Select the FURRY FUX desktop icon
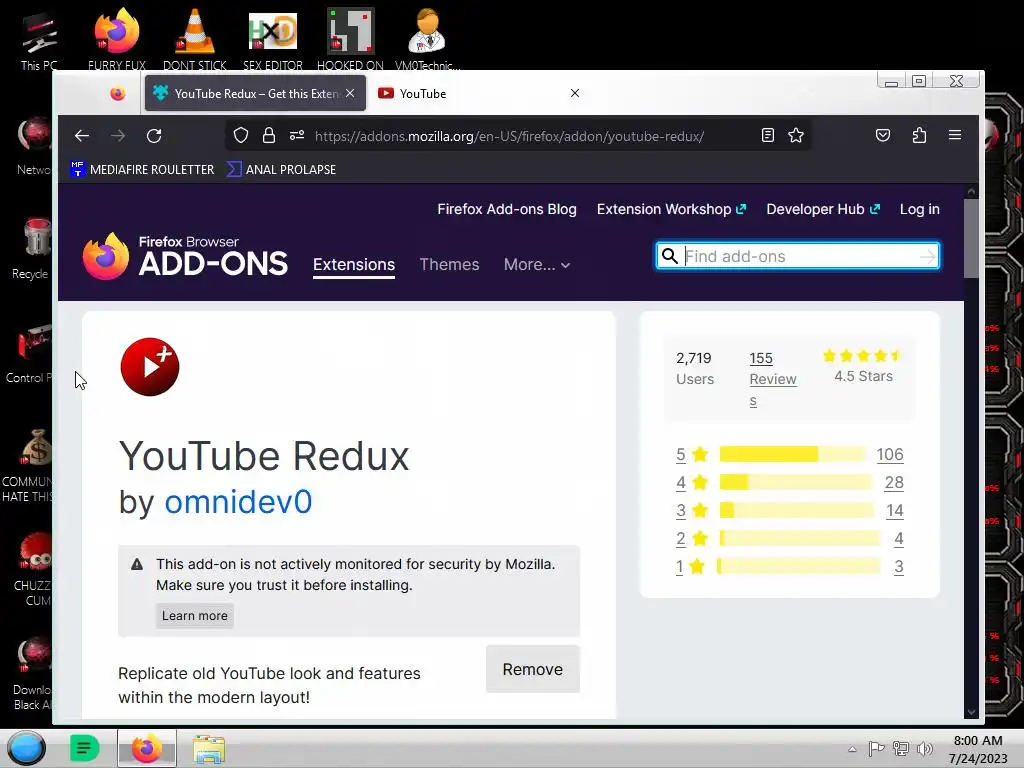Viewport: 1024px width, 768px height. point(117,39)
